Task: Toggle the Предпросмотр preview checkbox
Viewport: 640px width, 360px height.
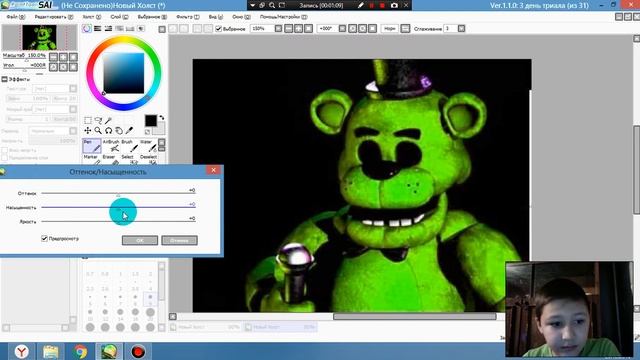Action: click(44, 238)
